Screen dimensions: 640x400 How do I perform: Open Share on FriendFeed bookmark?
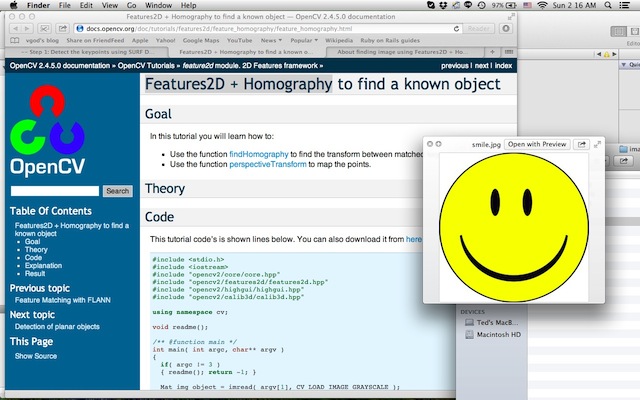click(x=95, y=40)
